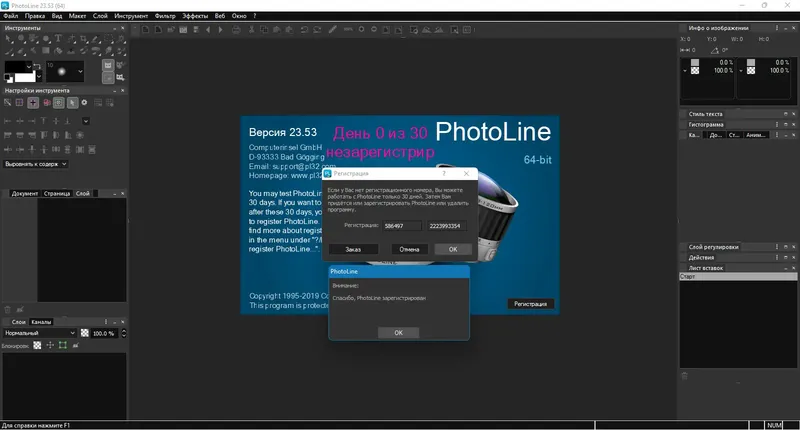Switch to the Каналы tab
The image size is (800, 430).
tap(41, 322)
